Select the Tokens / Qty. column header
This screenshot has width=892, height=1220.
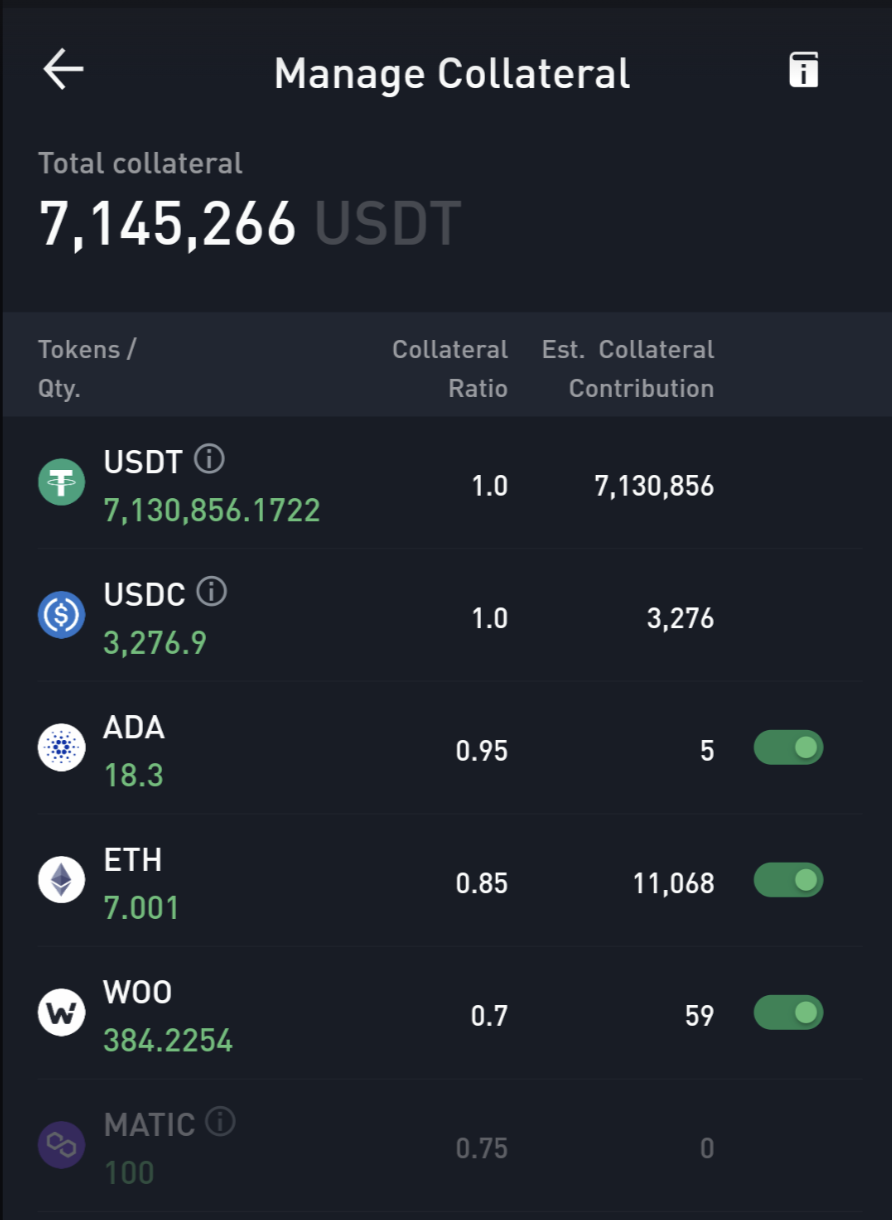click(87, 369)
